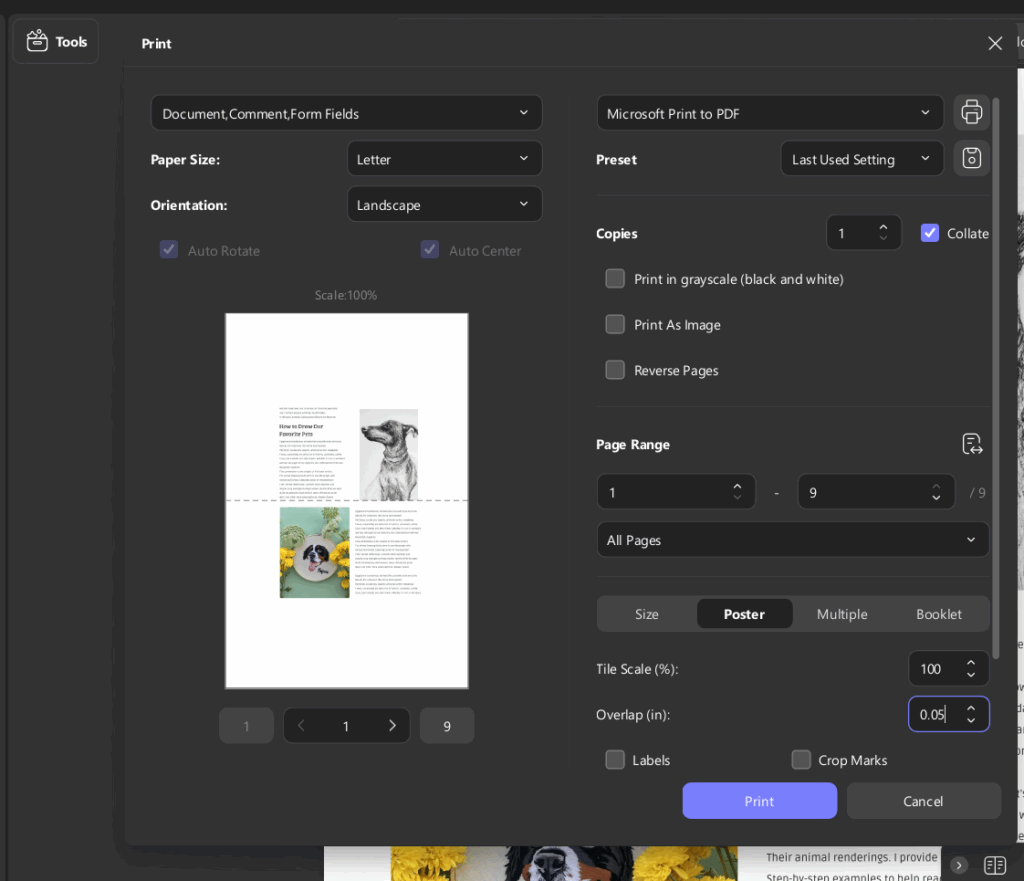Cancel the print dialog
1024x881 pixels.
pos(922,801)
